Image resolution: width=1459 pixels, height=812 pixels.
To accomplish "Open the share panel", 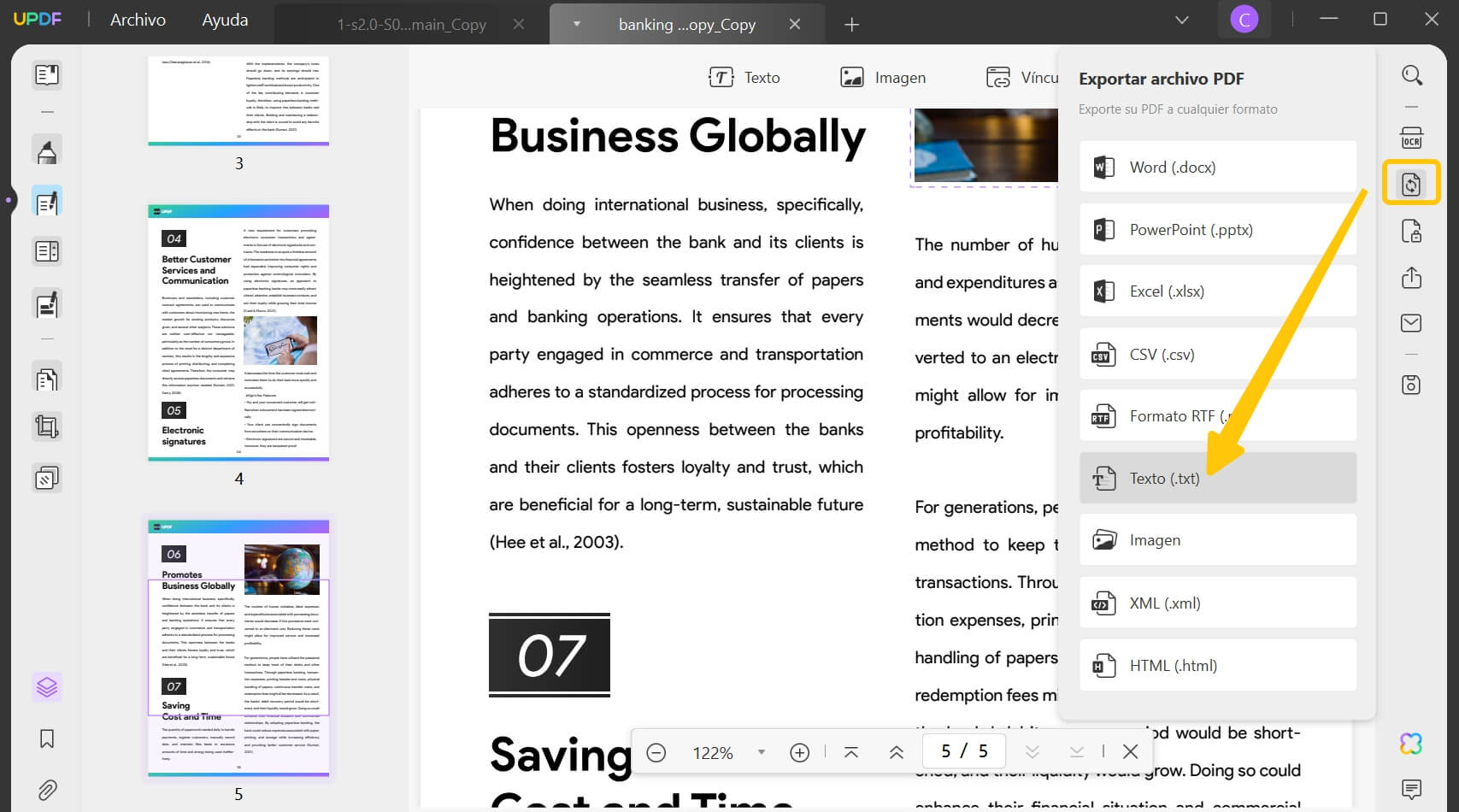I will 1411,277.
